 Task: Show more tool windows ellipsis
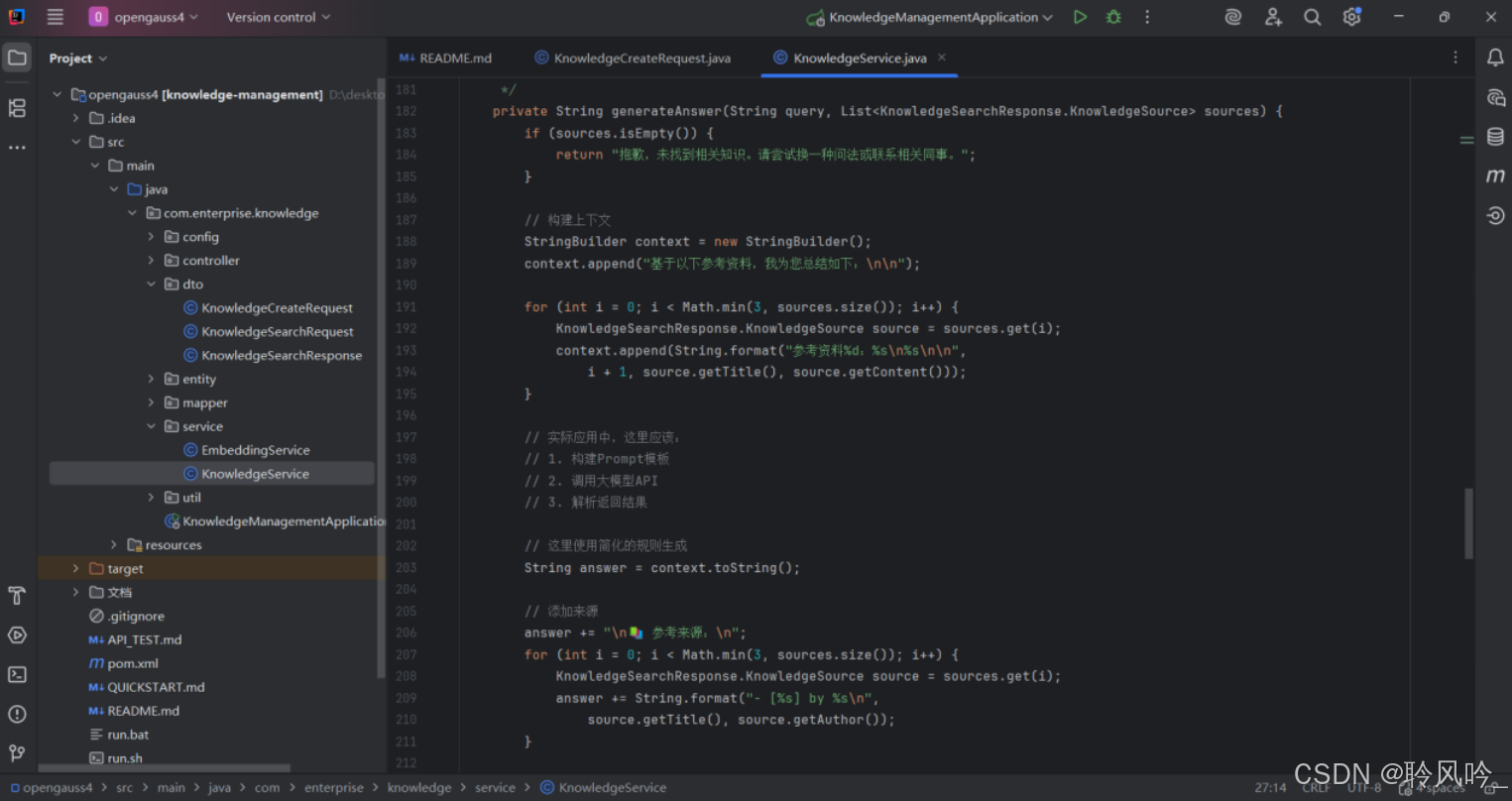pyautogui.click(x=17, y=148)
